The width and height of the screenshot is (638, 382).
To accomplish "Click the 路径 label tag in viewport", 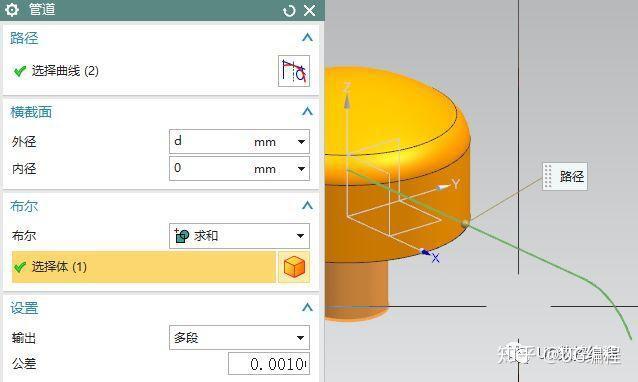I will (565, 176).
